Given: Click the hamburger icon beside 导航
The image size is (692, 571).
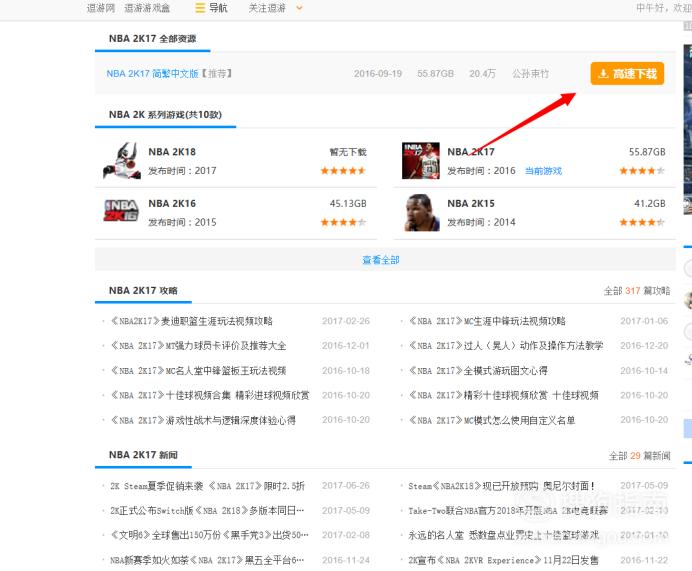Looking at the screenshot, I should coord(200,8).
